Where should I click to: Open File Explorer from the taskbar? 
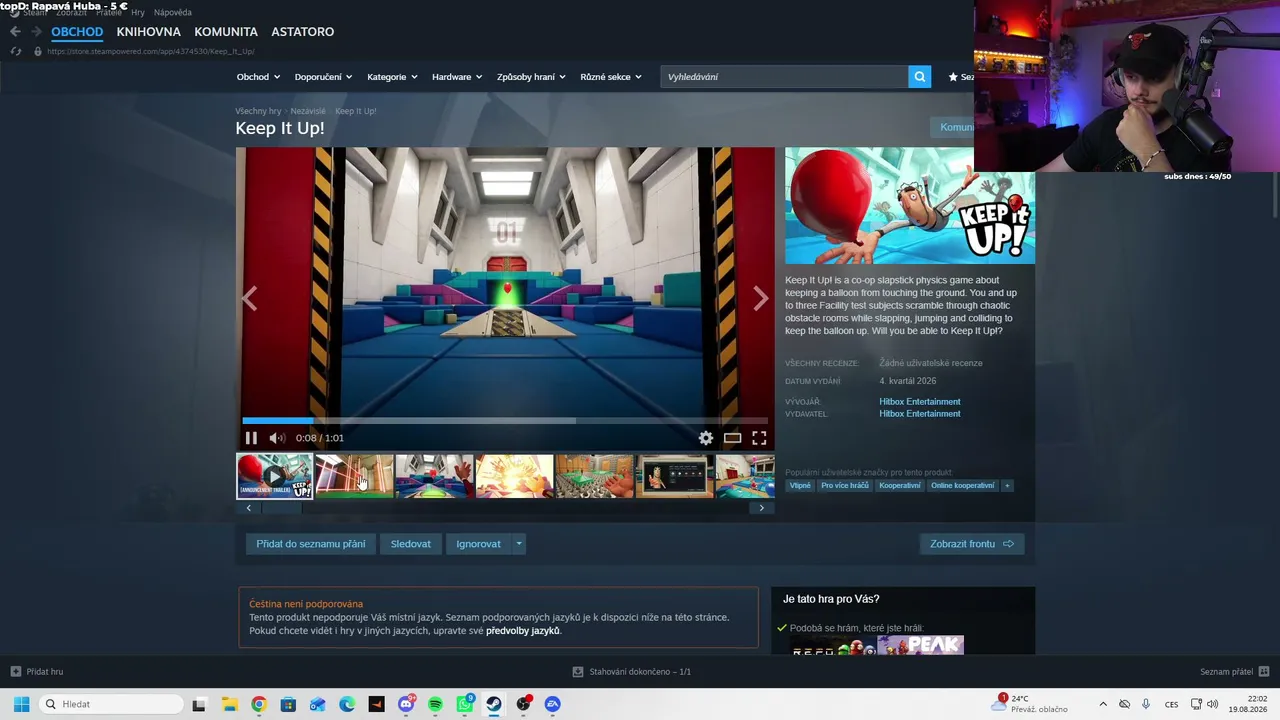pos(229,704)
